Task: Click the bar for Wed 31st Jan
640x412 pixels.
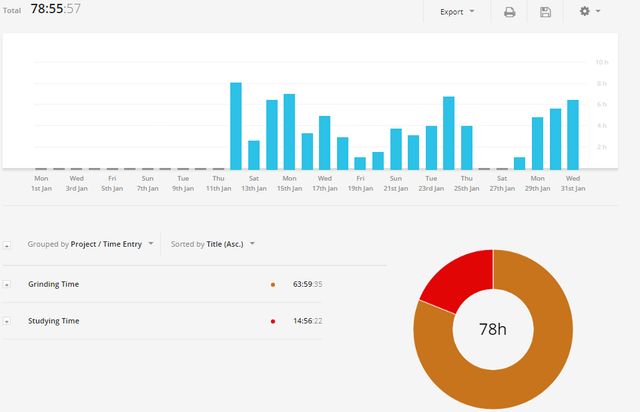Action: click(x=573, y=135)
